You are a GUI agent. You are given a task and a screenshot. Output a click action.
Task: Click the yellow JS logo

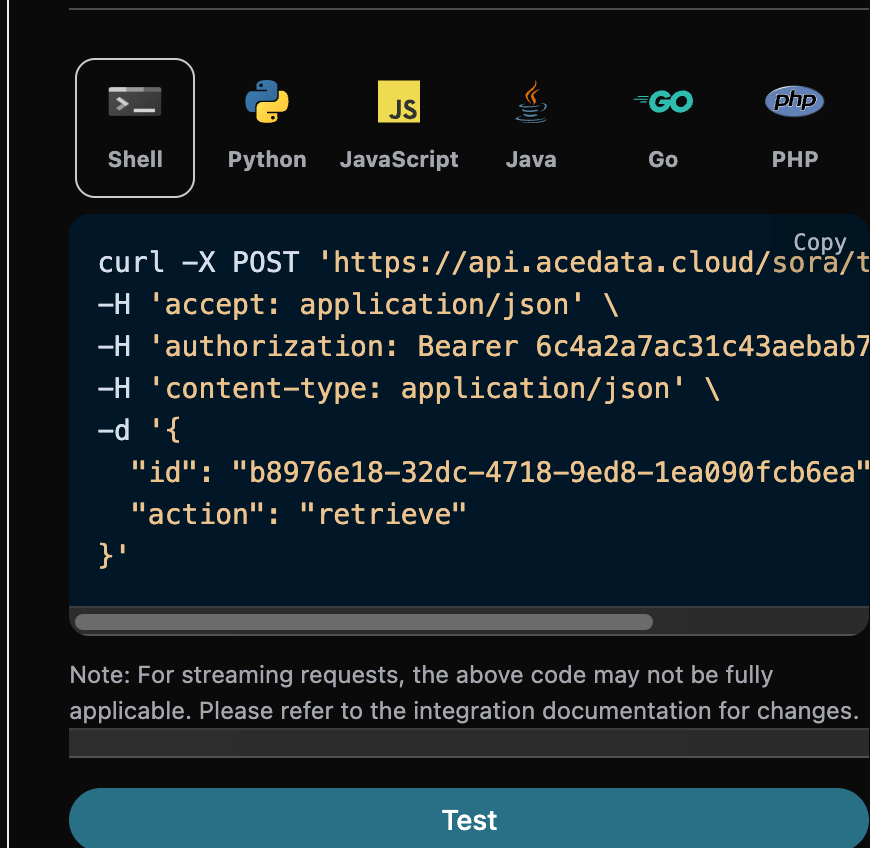pyautogui.click(x=399, y=102)
